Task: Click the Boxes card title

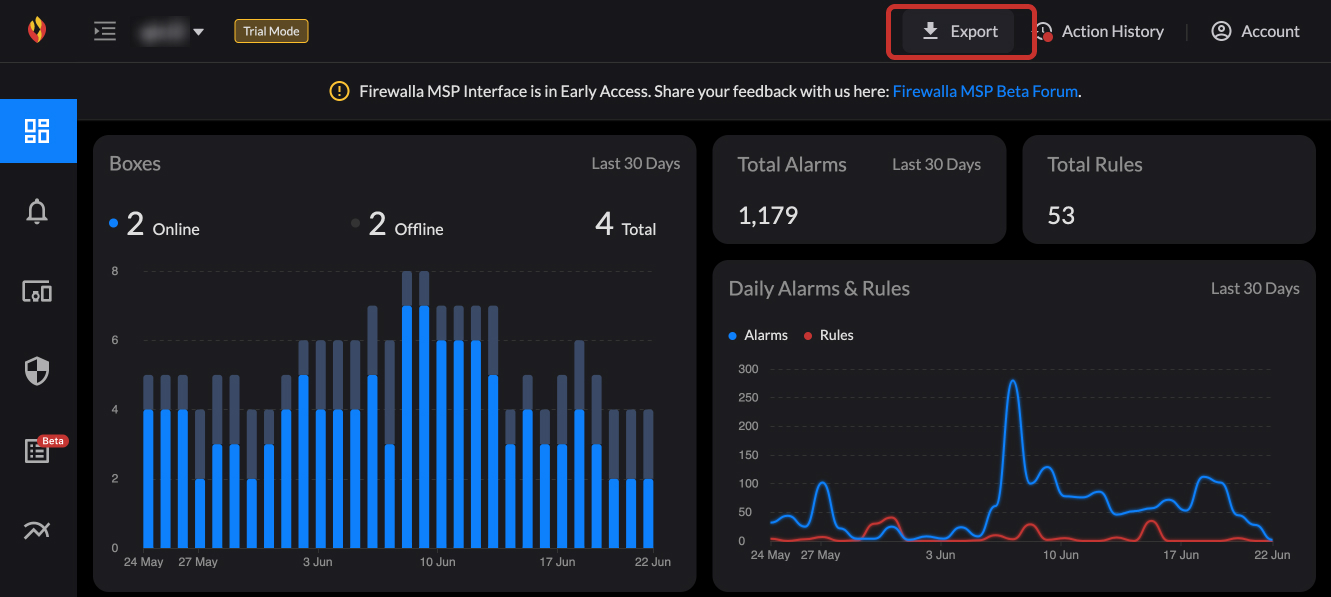Action: point(135,163)
